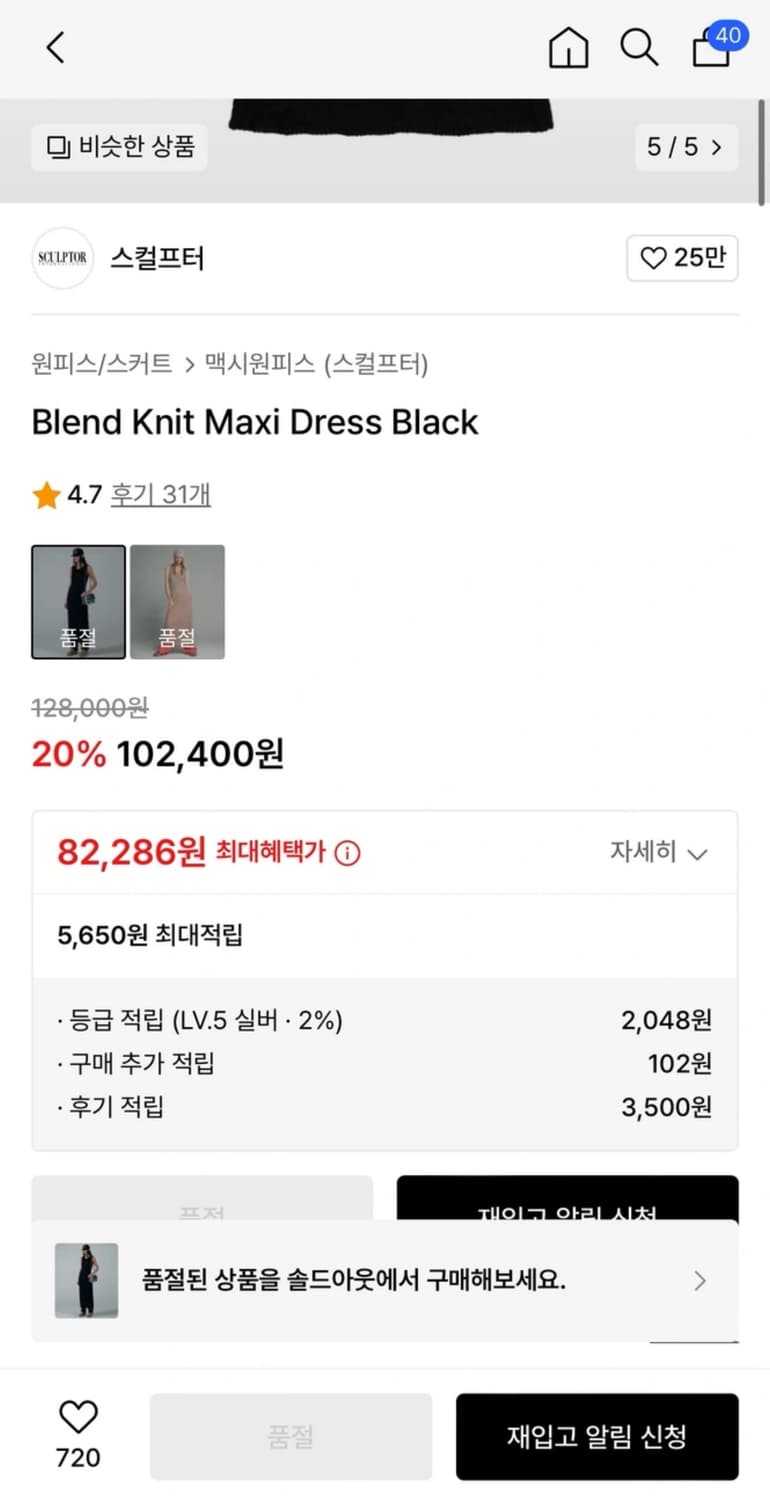Favorite the brand with the heart toggle
This screenshot has width=770, height=1500.
pos(655,258)
